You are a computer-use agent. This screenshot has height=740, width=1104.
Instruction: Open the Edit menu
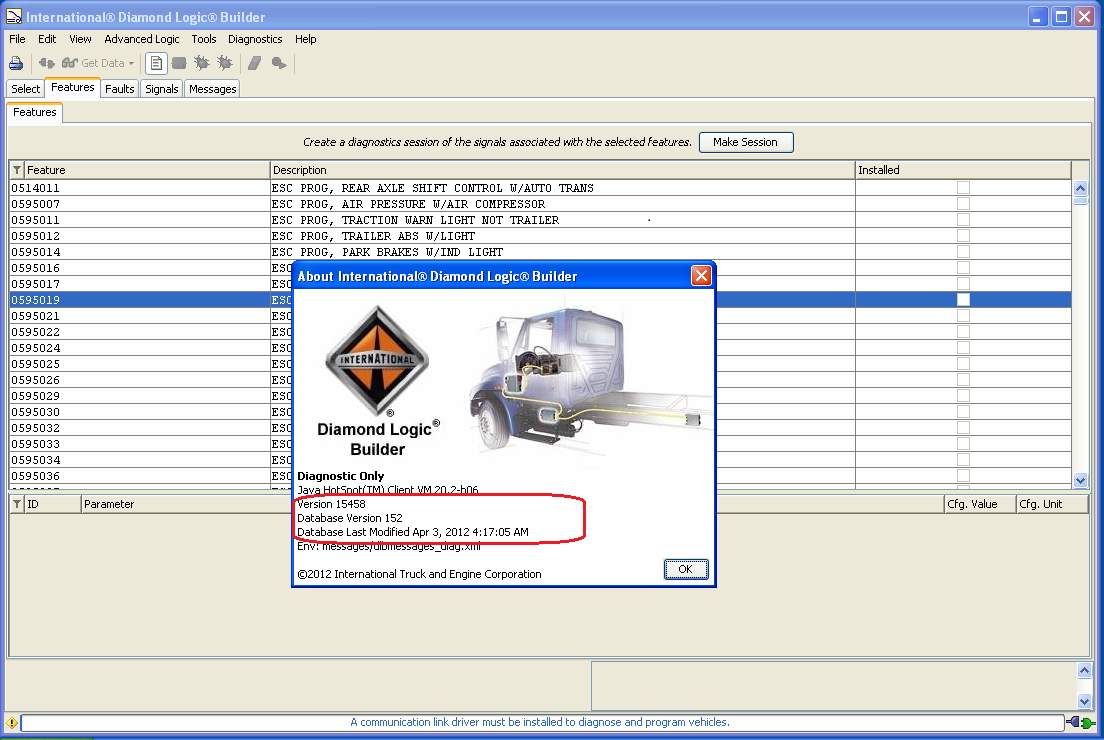(x=47, y=39)
